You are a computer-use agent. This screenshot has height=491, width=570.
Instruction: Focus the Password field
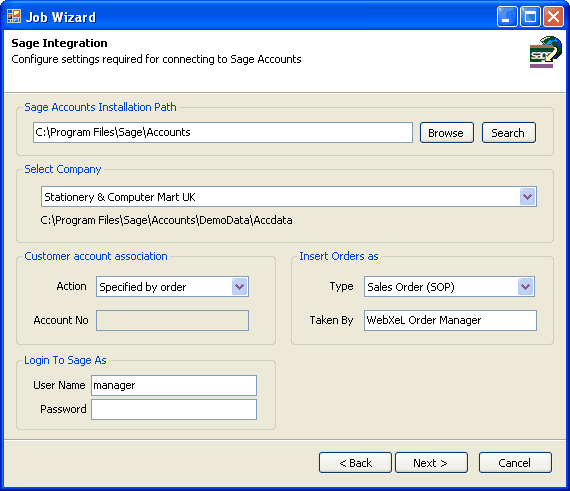pos(174,409)
